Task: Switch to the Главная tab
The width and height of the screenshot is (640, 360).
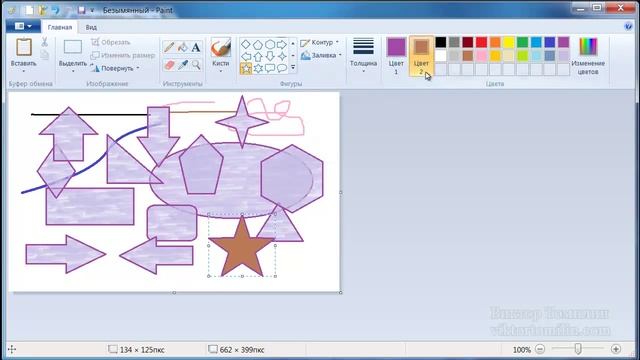Action: [x=60, y=27]
